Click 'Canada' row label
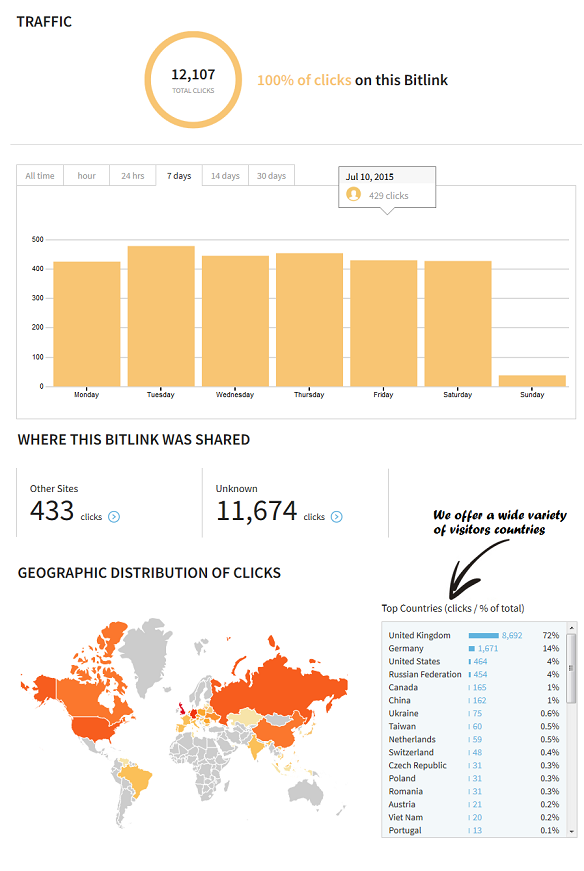Screen dimensions: 584x871 coord(403,687)
